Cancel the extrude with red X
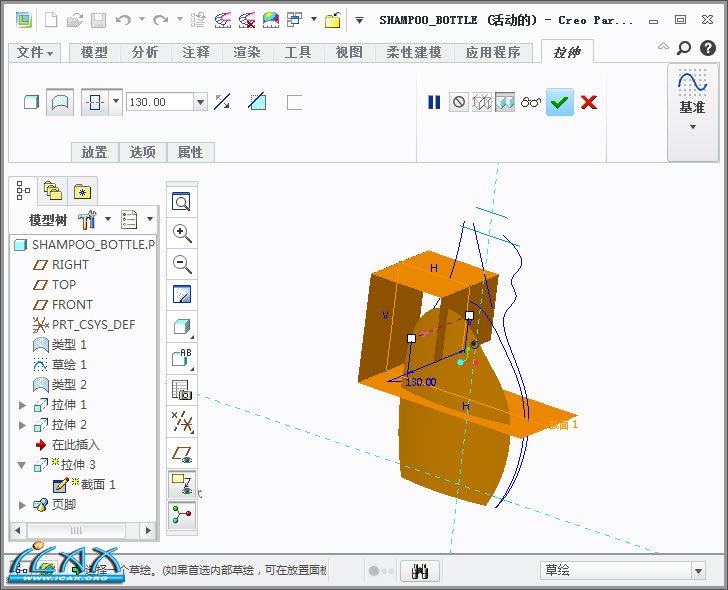728x590 pixels. (x=589, y=102)
